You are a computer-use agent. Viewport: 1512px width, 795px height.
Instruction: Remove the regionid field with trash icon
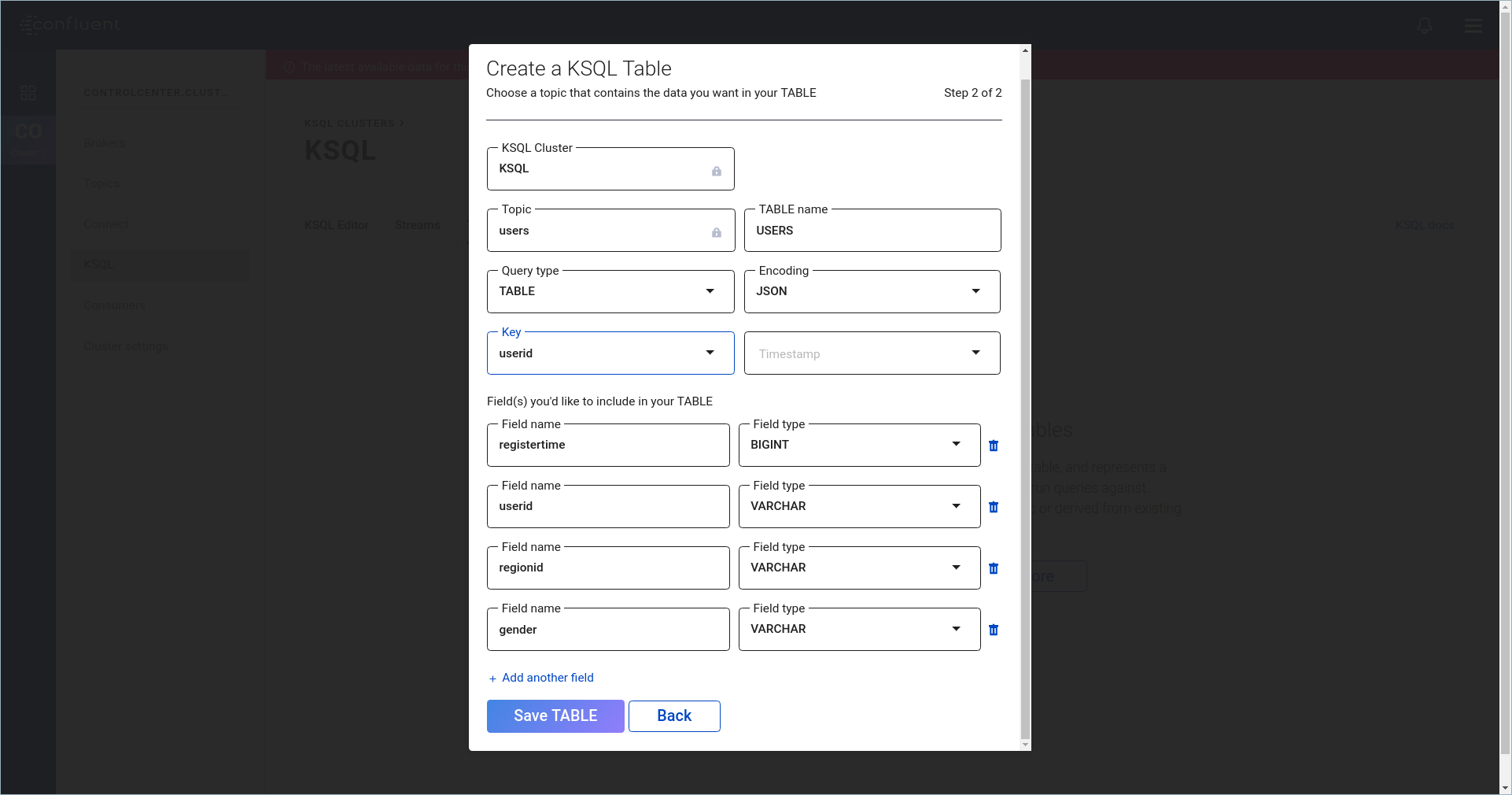coord(994,568)
